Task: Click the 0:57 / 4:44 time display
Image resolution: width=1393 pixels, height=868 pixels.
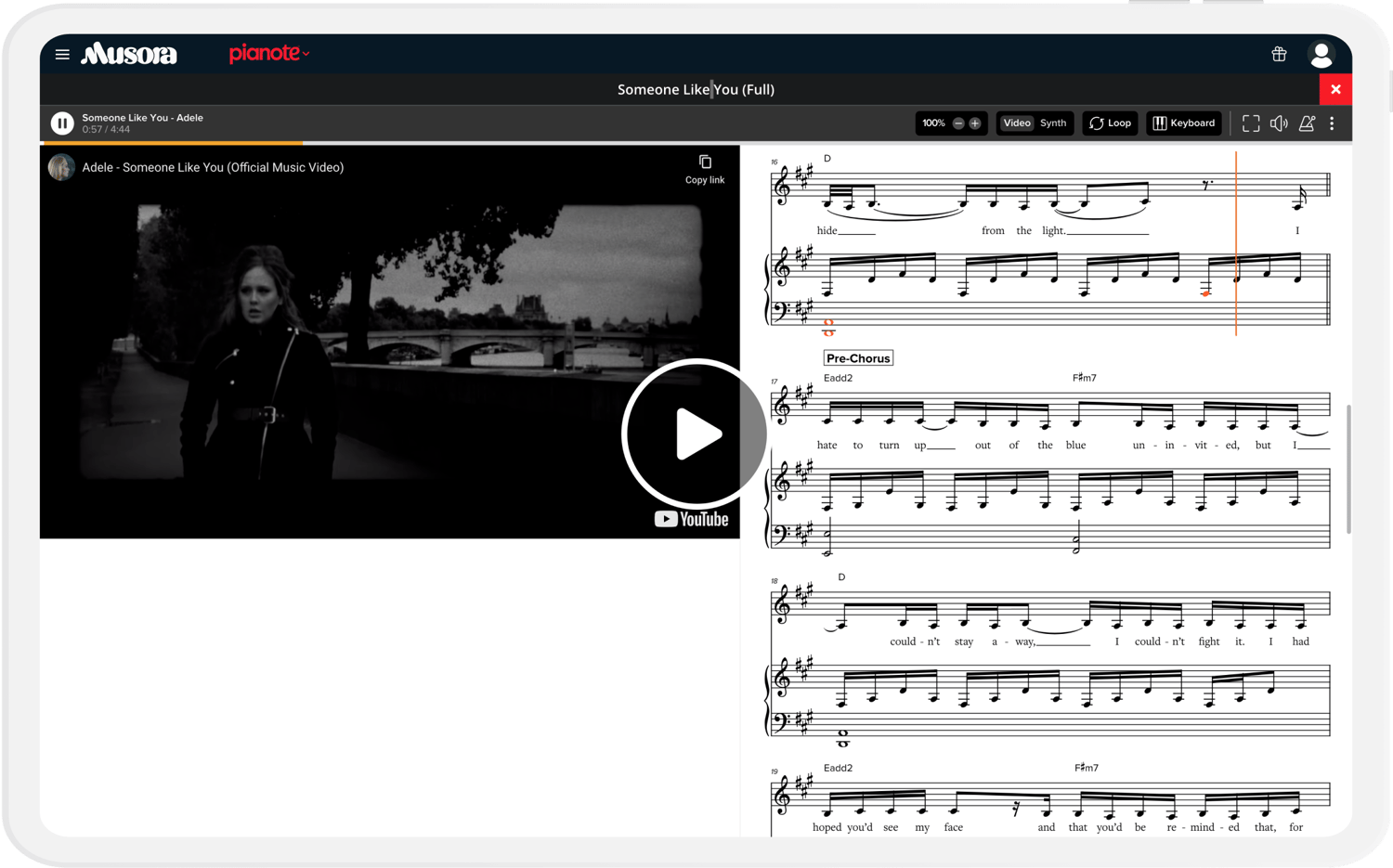Action: (x=106, y=130)
